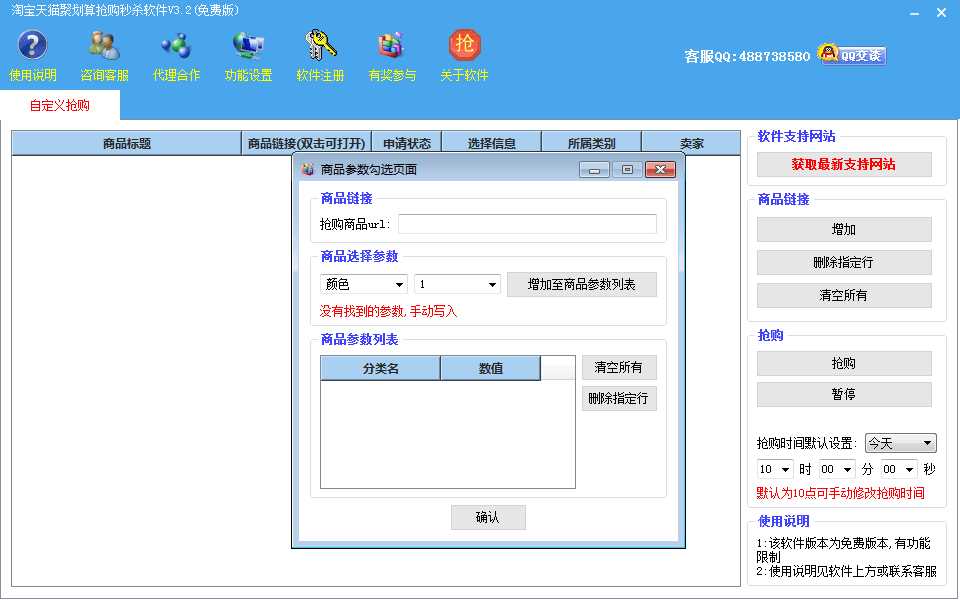Click into the 抢购商品url input field
The height and width of the screenshot is (600, 960).
(527, 224)
